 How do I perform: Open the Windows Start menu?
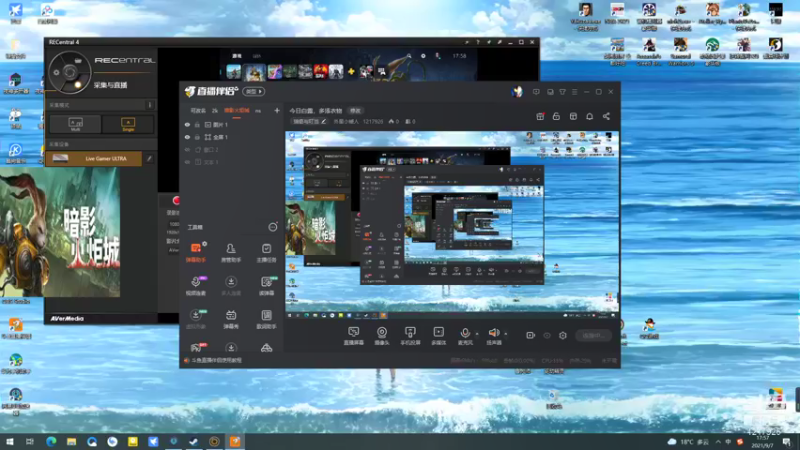point(10,441)
